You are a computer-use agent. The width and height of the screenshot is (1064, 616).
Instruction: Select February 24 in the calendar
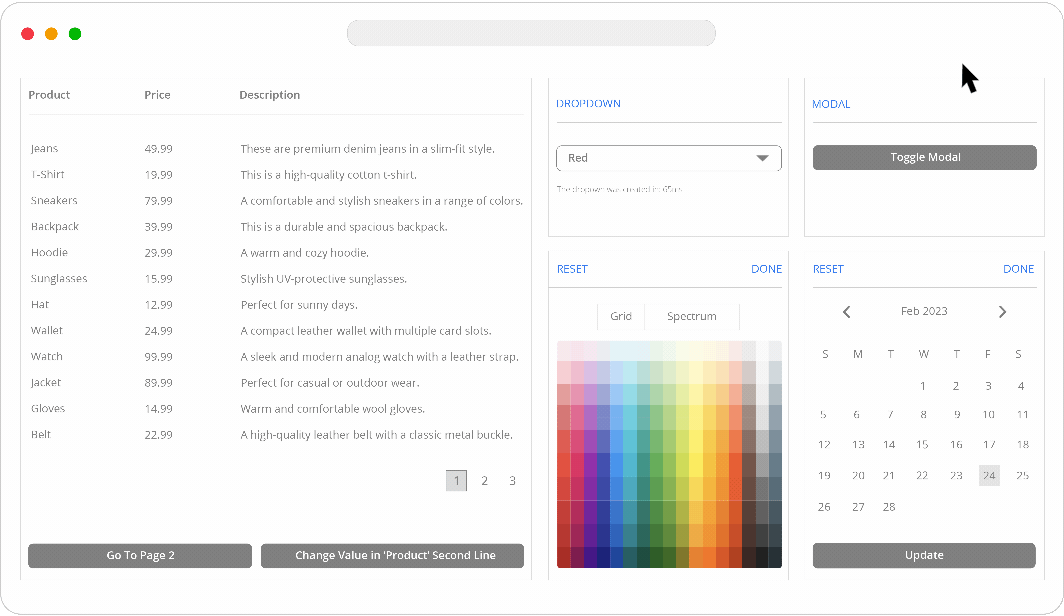[x=989, y=476]
